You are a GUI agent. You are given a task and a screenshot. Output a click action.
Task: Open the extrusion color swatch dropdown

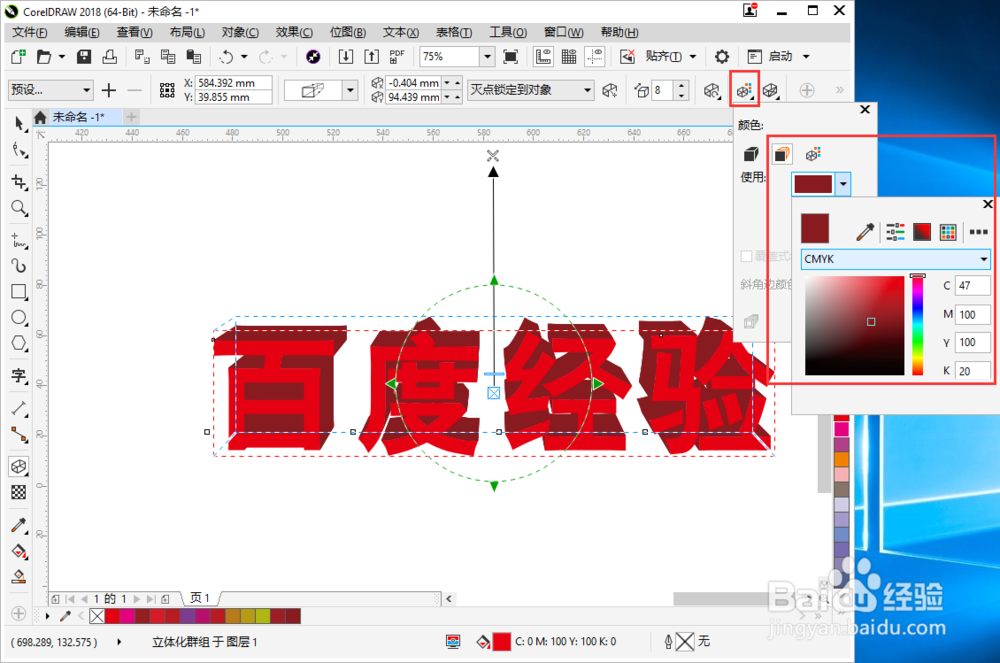[843, 184]
